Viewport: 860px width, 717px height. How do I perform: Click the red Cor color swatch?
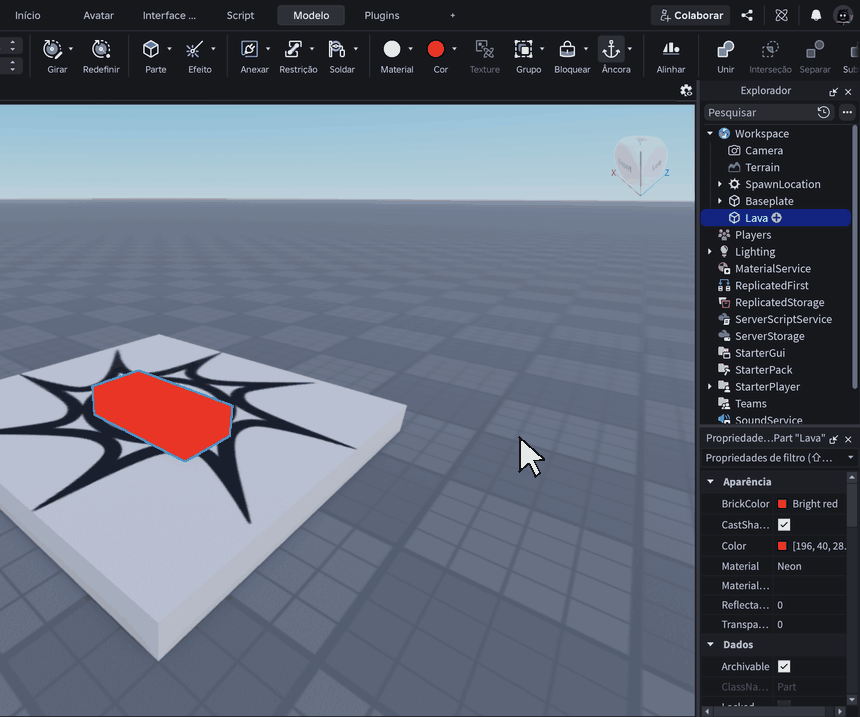(x=435, y=49)
